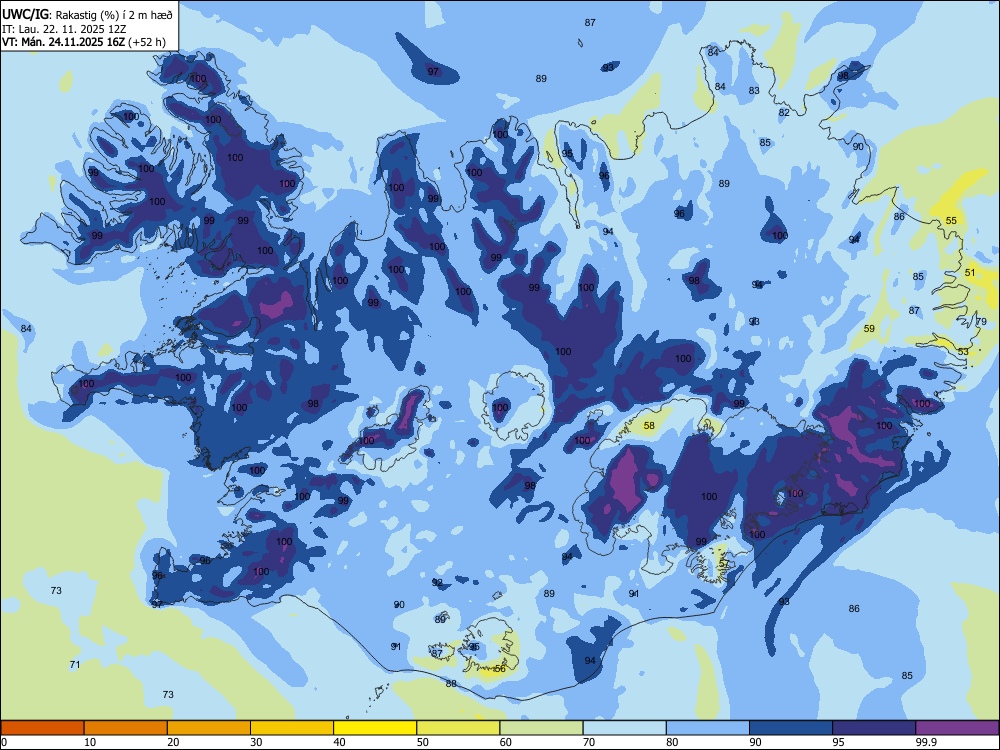
Task: Click the 0–10 dark orange legend swatch
Action: [x=42, y=728]
